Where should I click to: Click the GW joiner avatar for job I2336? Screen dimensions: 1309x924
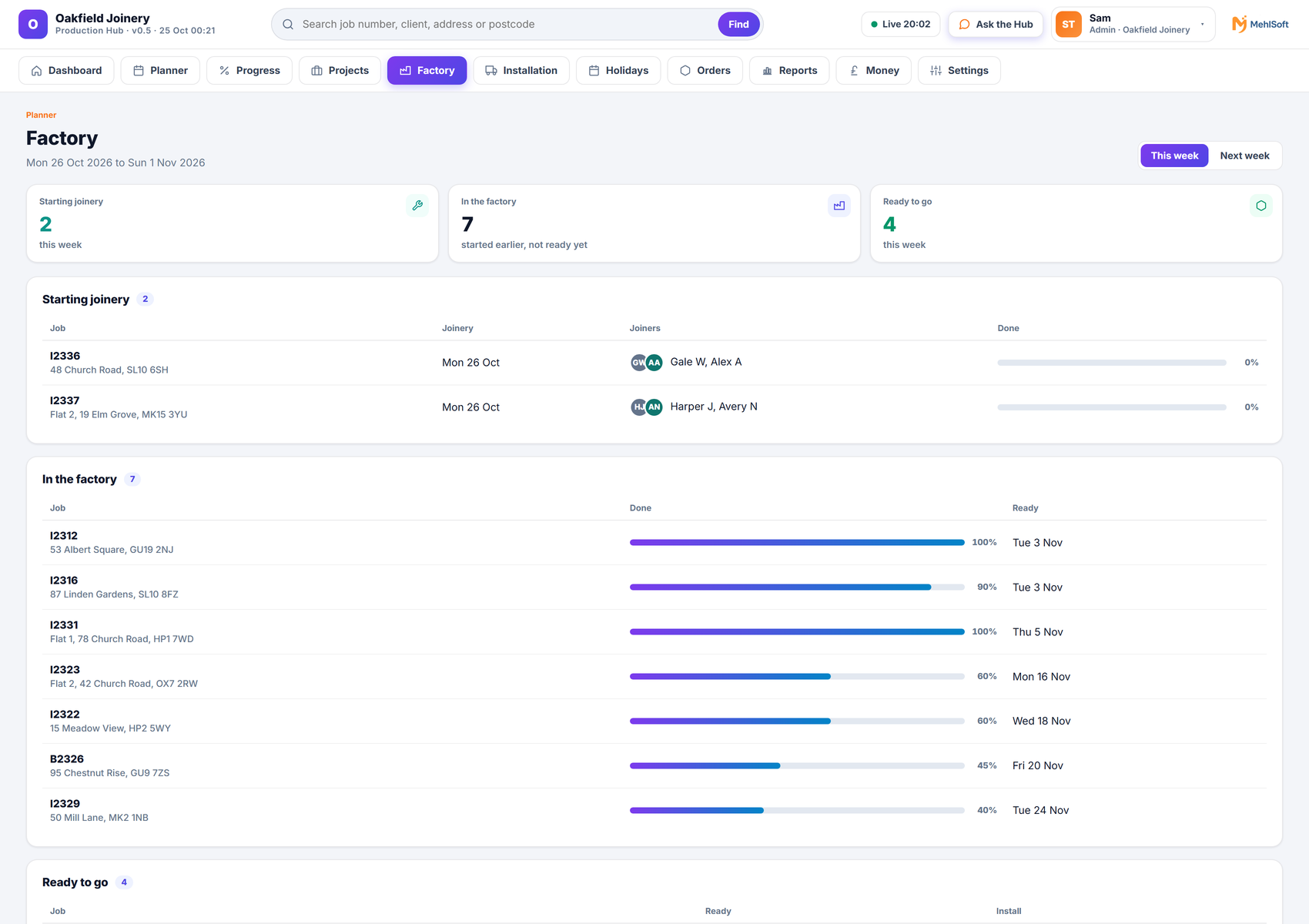tap(638, 362)
